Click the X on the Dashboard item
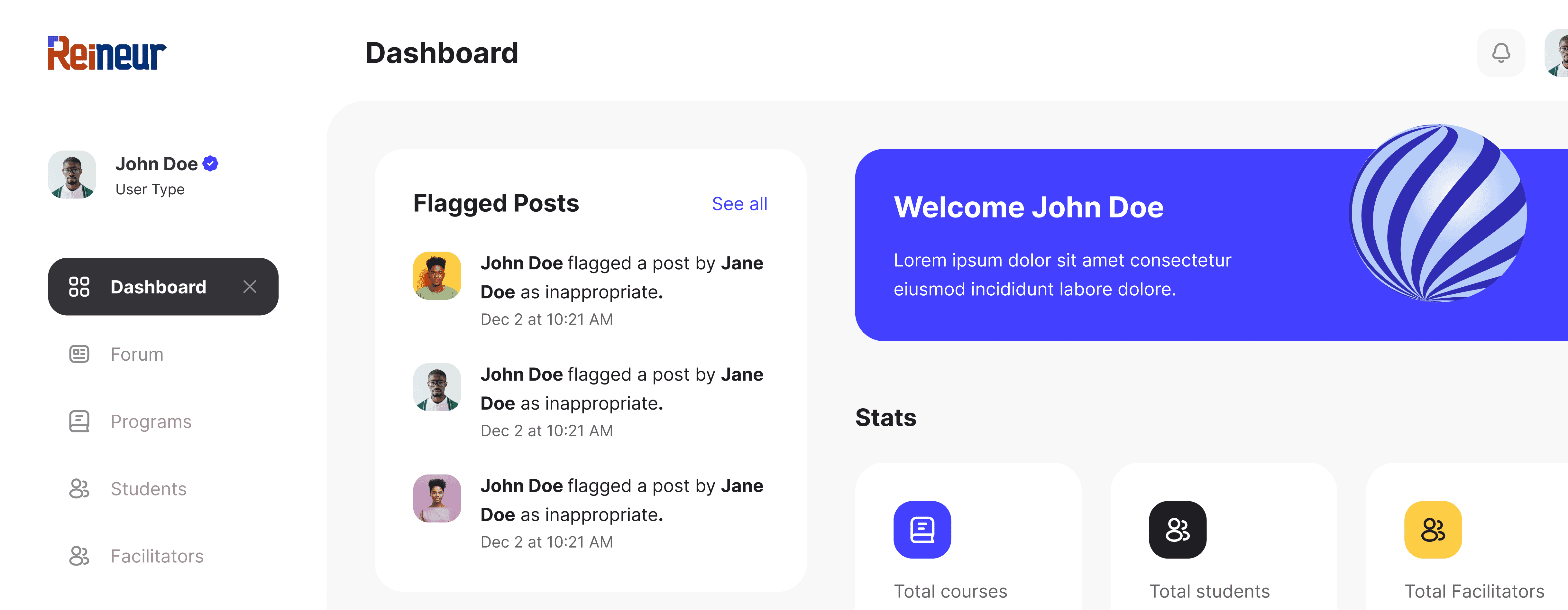Image resolution: width=1568 pixels, height=610 pixels. tap(250, 287)
